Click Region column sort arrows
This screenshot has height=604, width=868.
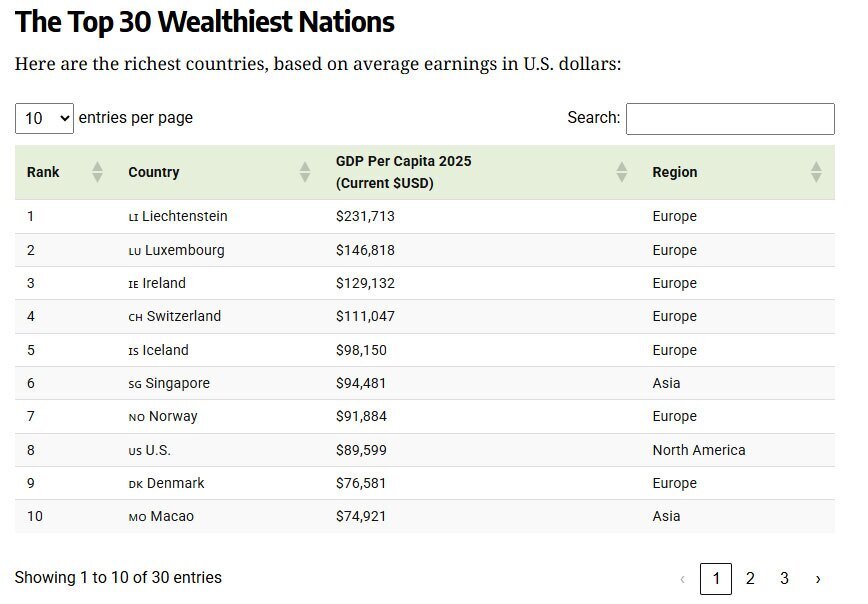(x=816, y=172)
